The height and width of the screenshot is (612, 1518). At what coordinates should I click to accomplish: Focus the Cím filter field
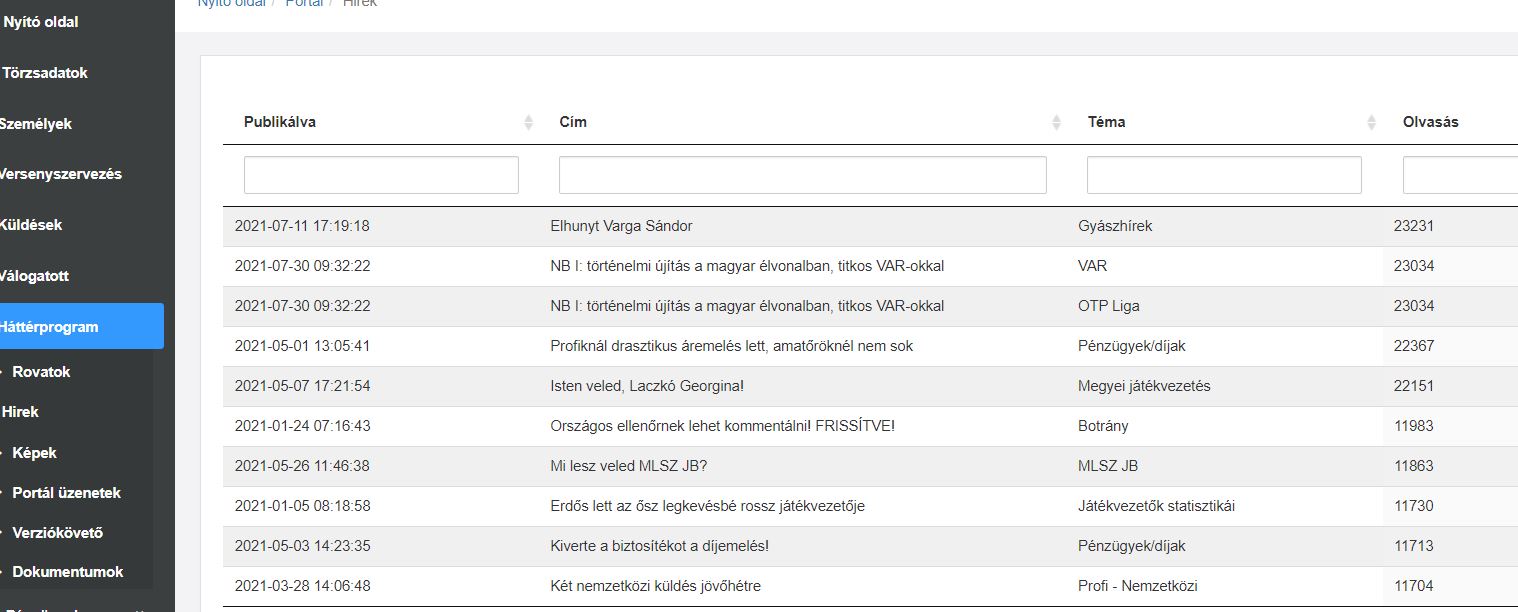click(803, 175)
